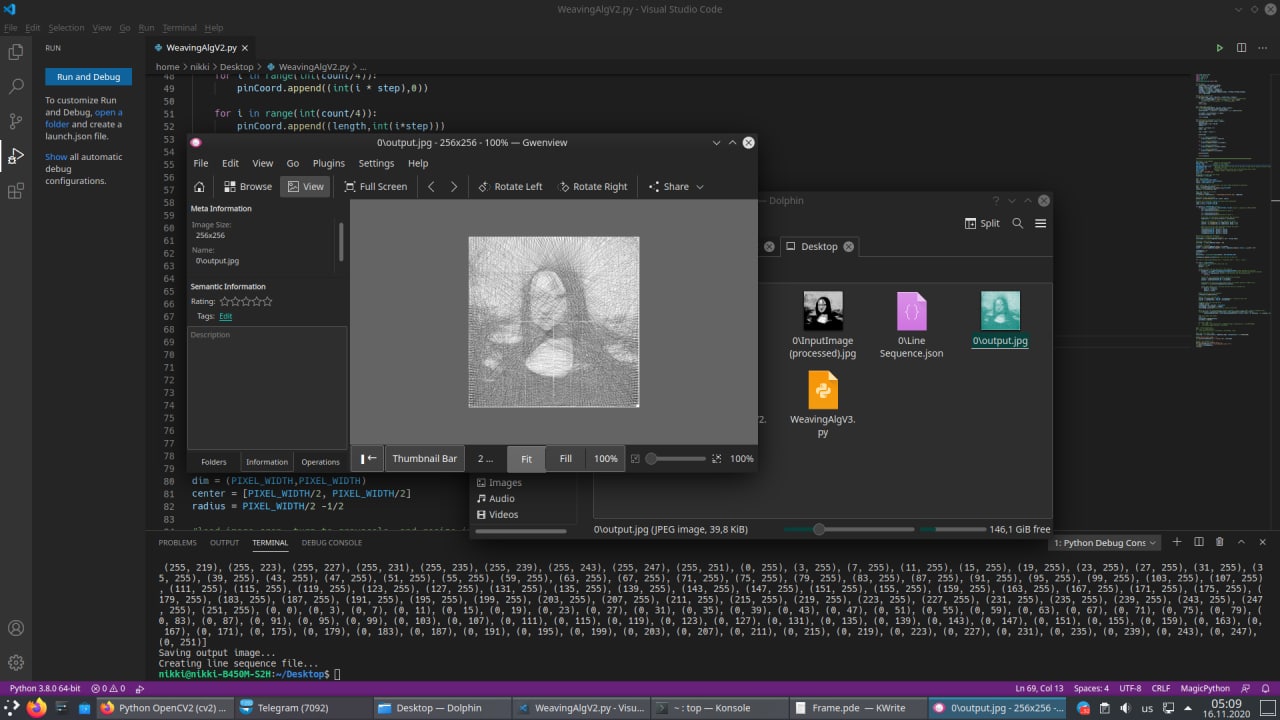Rotate Right in Gwenview

tap(593, 187)
